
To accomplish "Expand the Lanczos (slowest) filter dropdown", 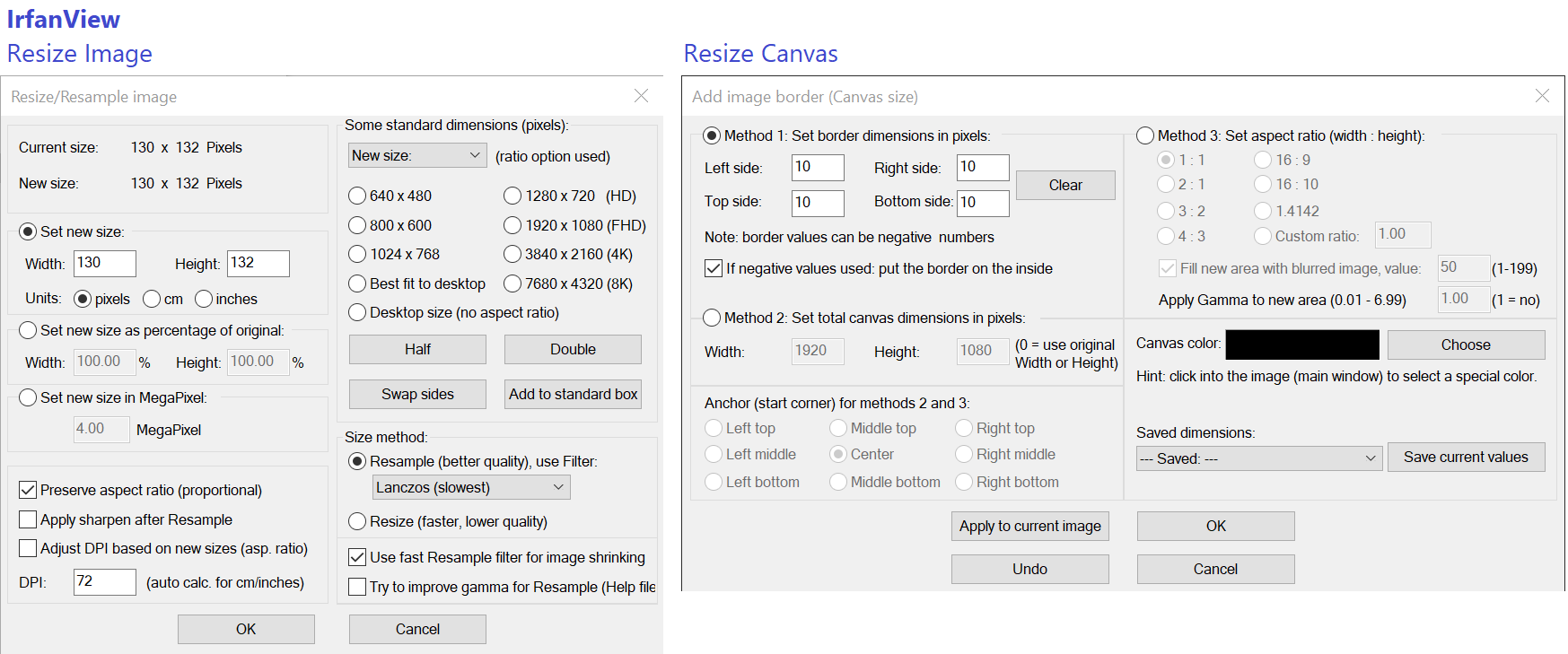I will tap(471, 487).
